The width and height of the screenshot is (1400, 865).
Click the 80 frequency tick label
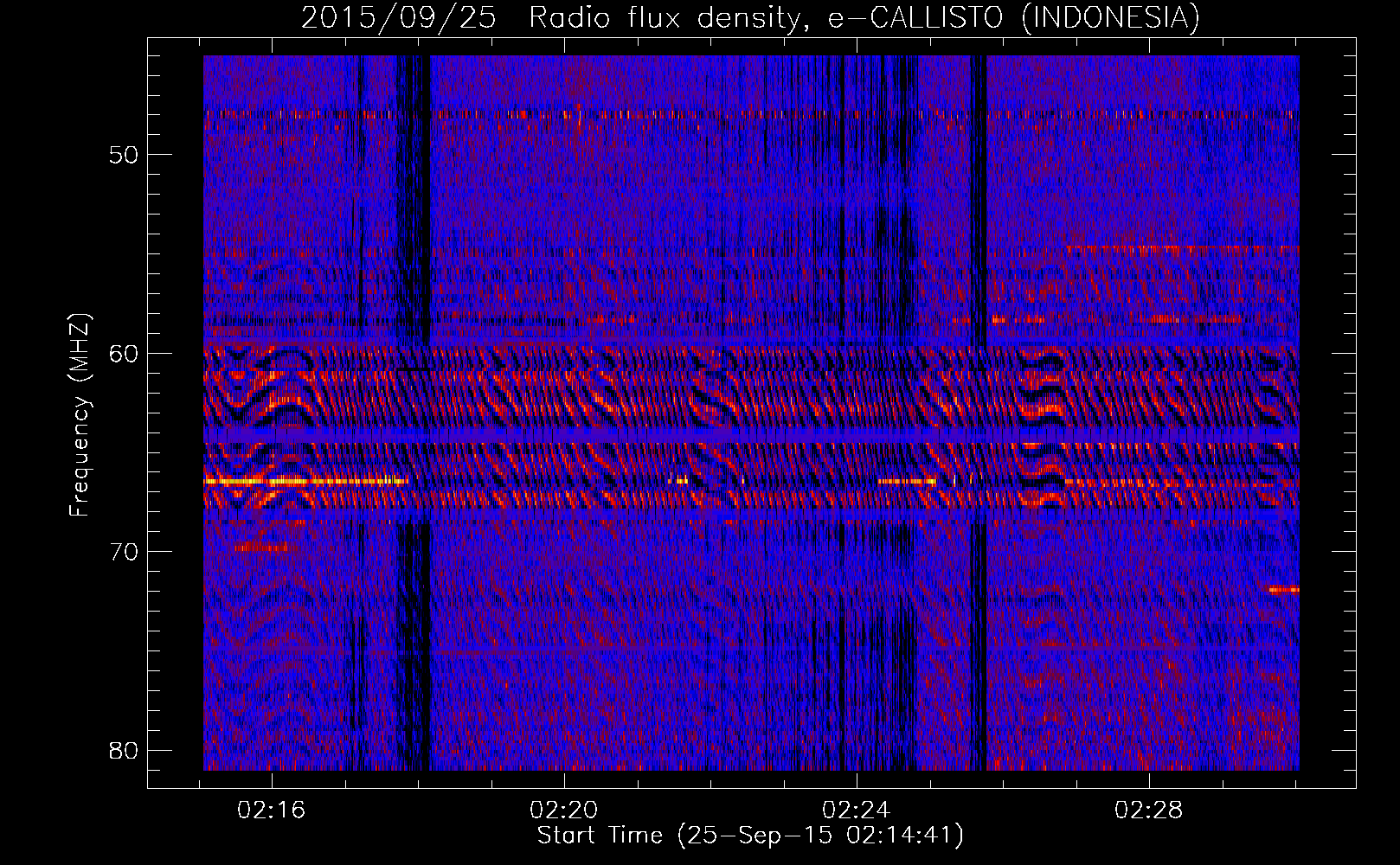[124, 750]
